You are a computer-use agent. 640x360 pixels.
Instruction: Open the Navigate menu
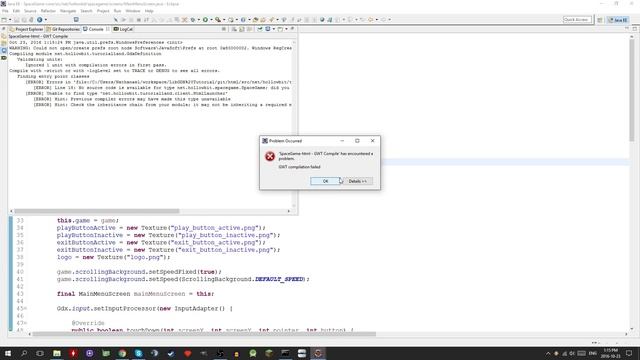tap(68, 11)
